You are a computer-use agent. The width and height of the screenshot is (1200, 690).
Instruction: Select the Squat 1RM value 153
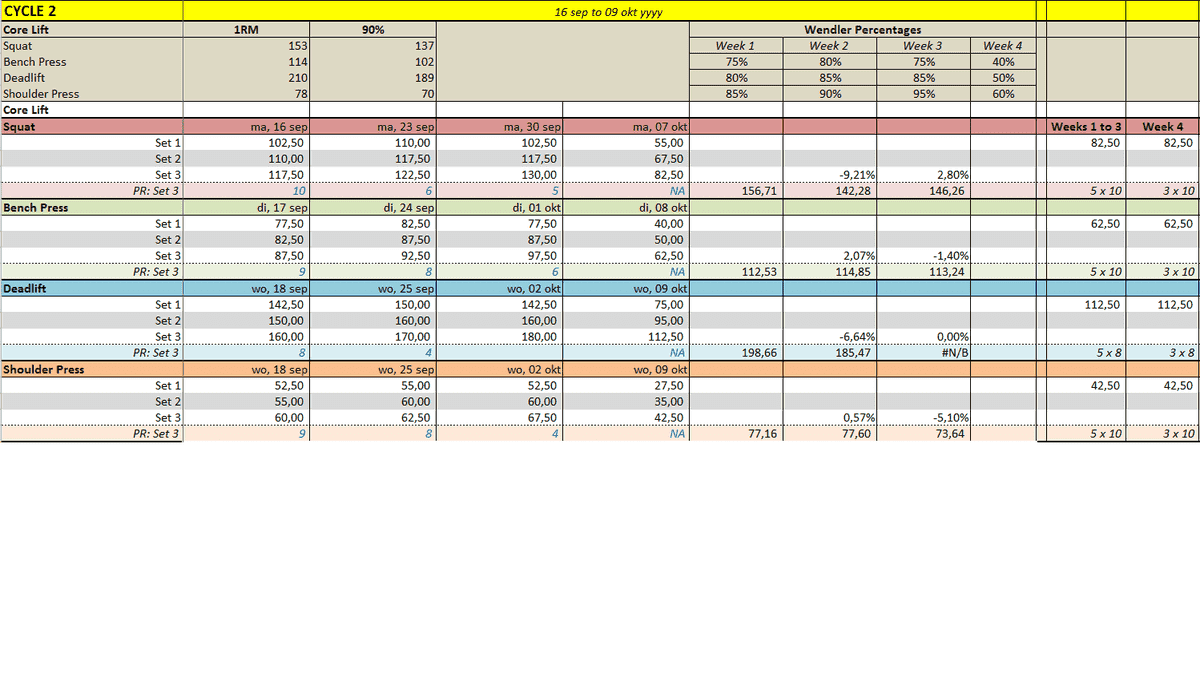(x=246, y=46)
